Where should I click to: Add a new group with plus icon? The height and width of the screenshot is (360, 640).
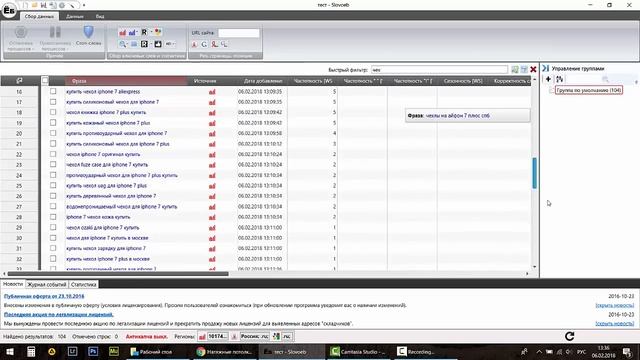tap(548, 79)
